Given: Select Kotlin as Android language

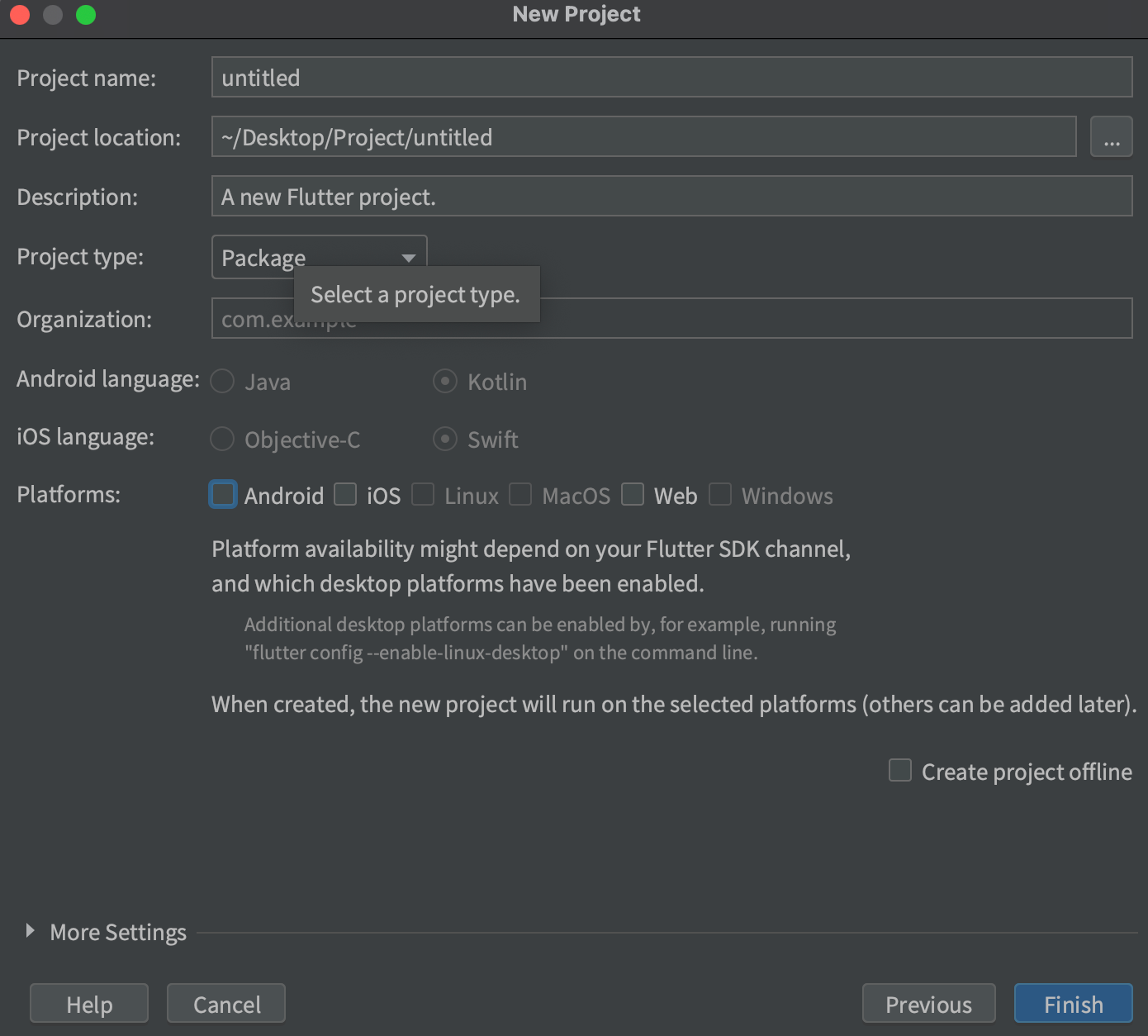Looking at the screenshot, I should (x=445, y=381).
